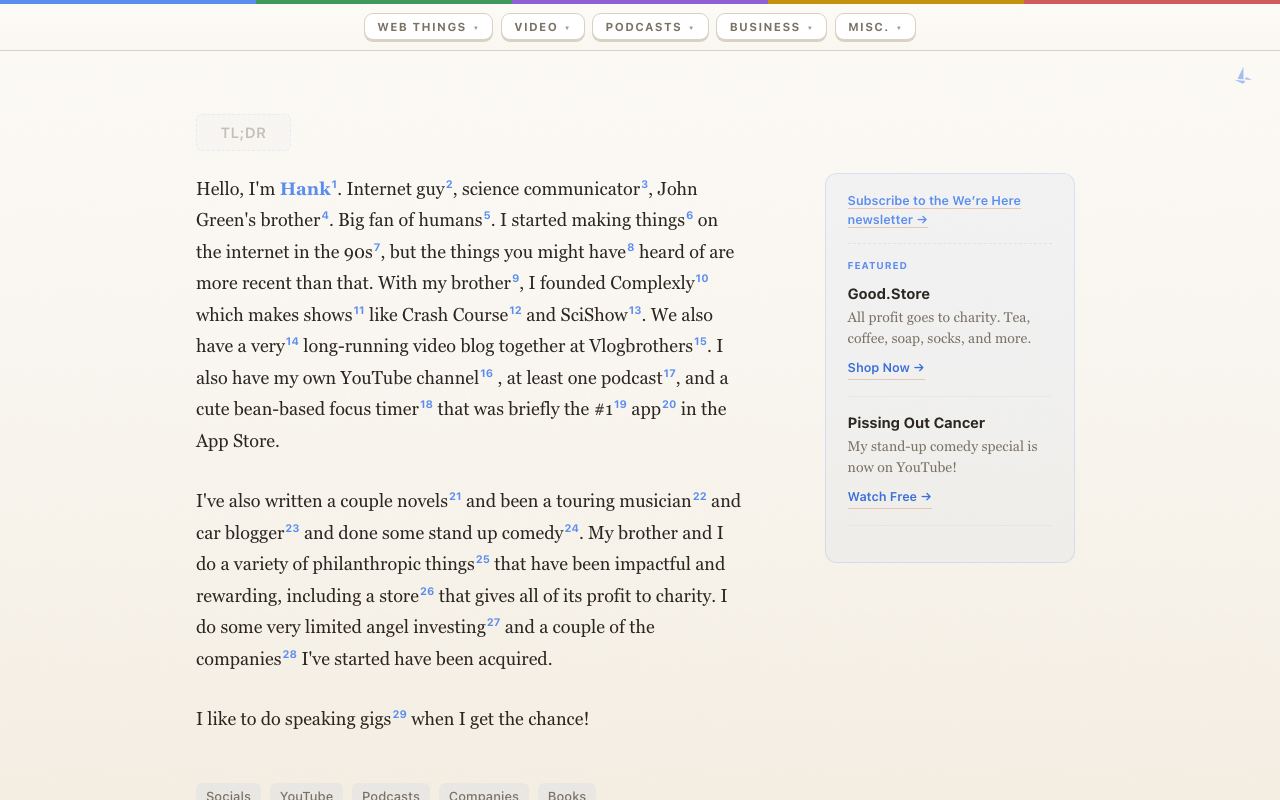Open footnote 12 after Crash Course
The width and height of the screenshot is (1280, 800).
click(515, 310)
